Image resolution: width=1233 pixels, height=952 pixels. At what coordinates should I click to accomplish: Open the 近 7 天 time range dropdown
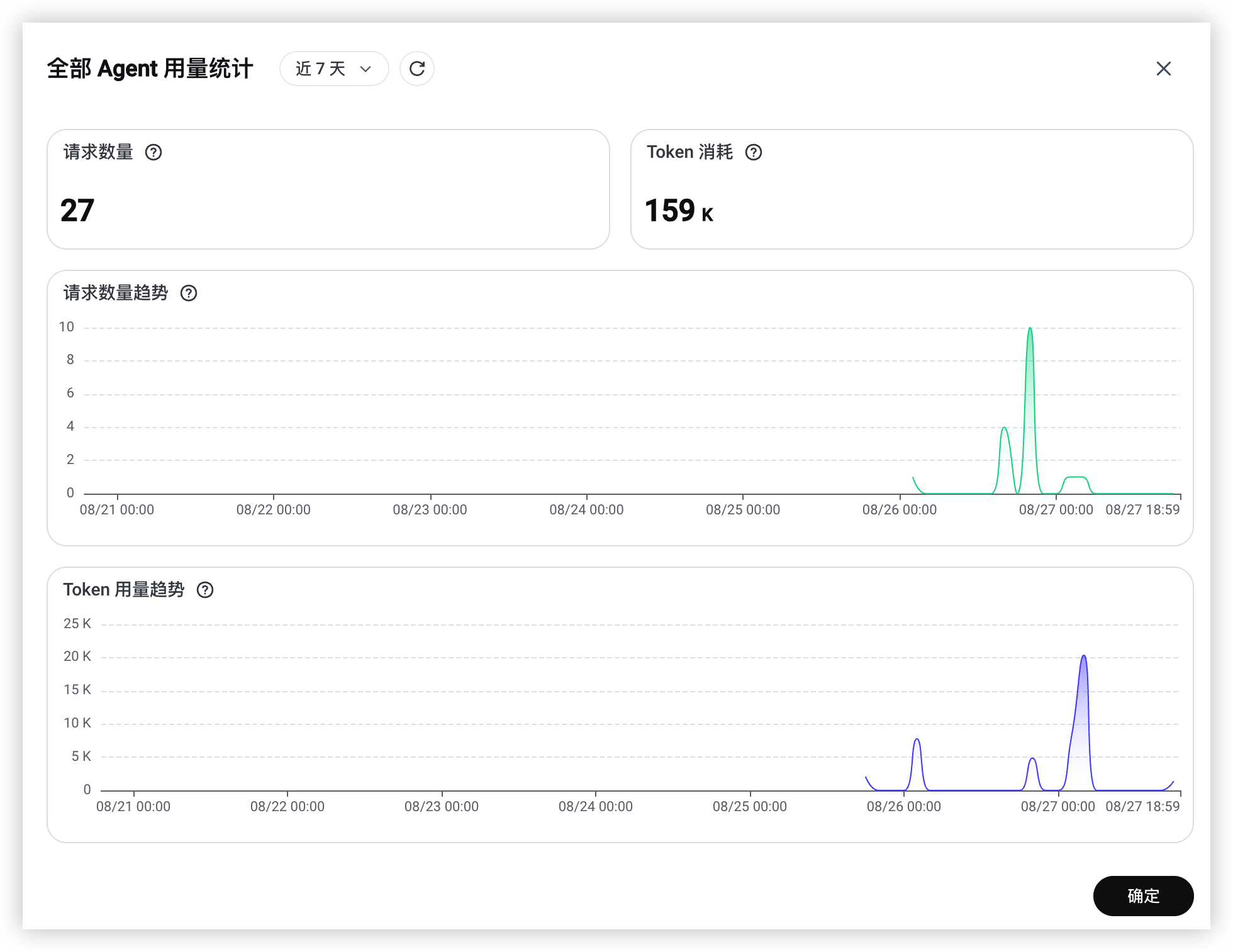[x=334, y=69]
